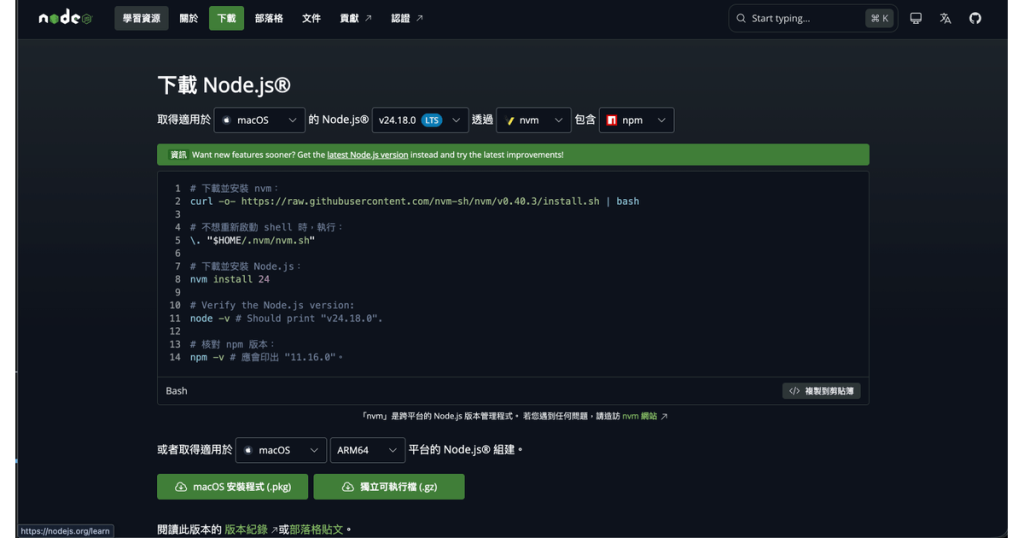Click external arrow icon beside nvm 網站
This screenshot has height=538, width=1024.
tap(664, 417)
